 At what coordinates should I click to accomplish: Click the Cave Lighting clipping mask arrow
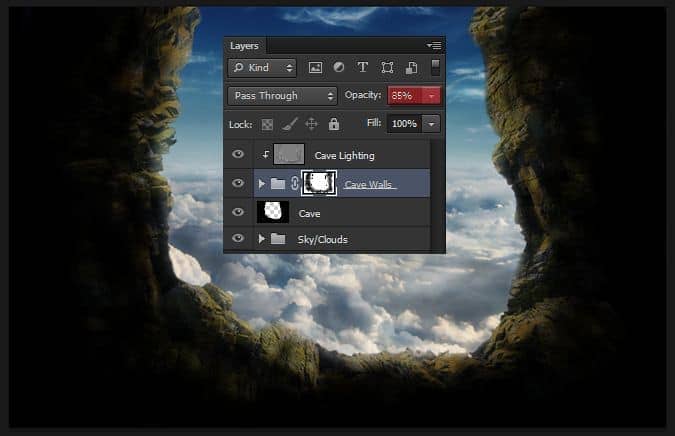click(266, 154)
